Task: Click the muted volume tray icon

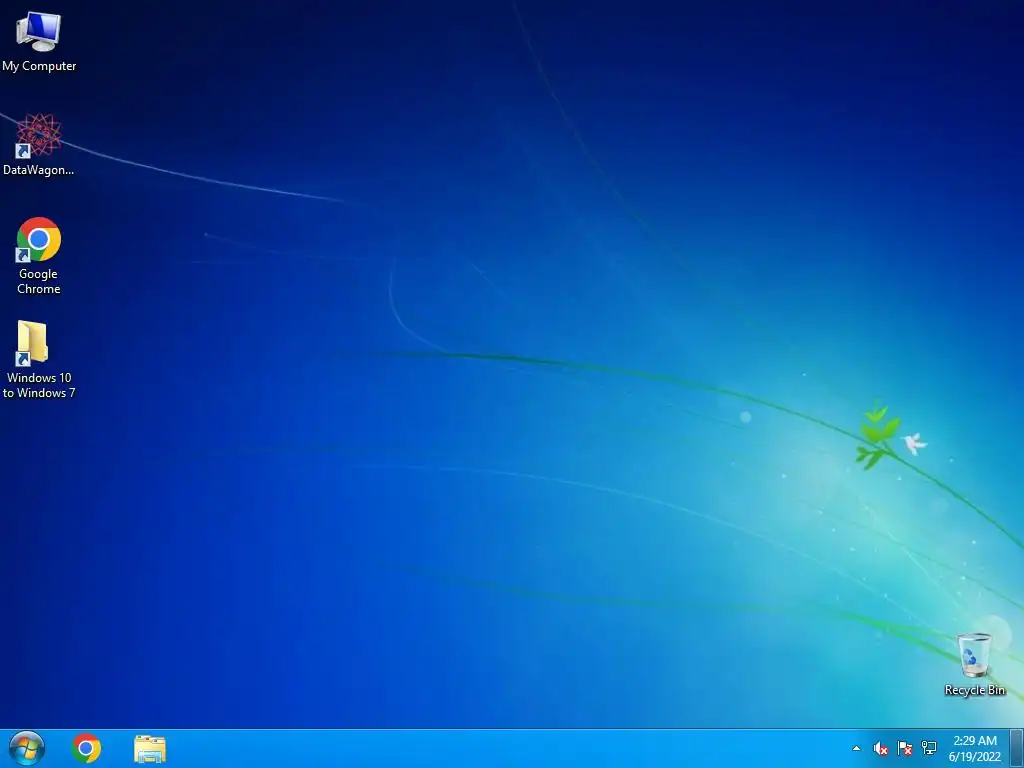Action: tap(880, 748)
